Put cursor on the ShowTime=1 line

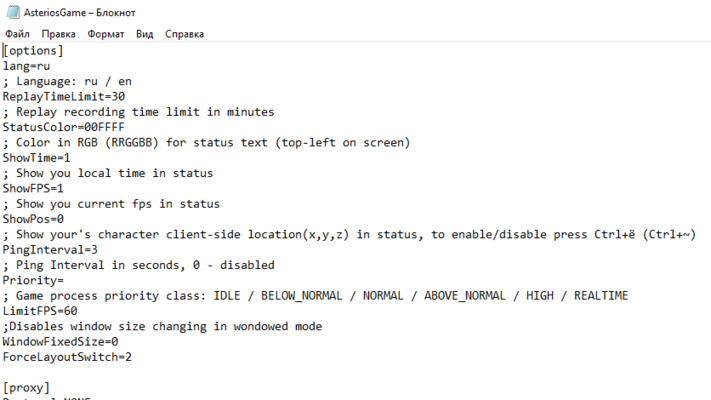pos(37,158)
